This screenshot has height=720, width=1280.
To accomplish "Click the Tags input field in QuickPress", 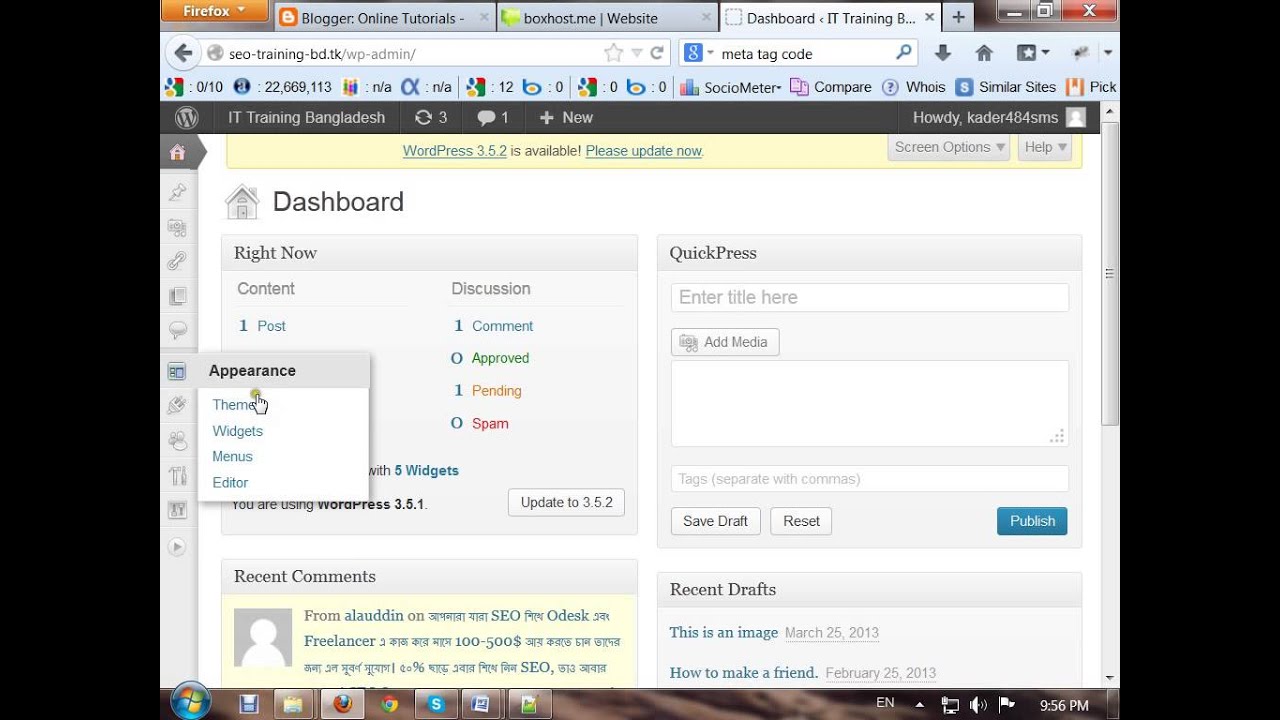I will coord(869,479).
